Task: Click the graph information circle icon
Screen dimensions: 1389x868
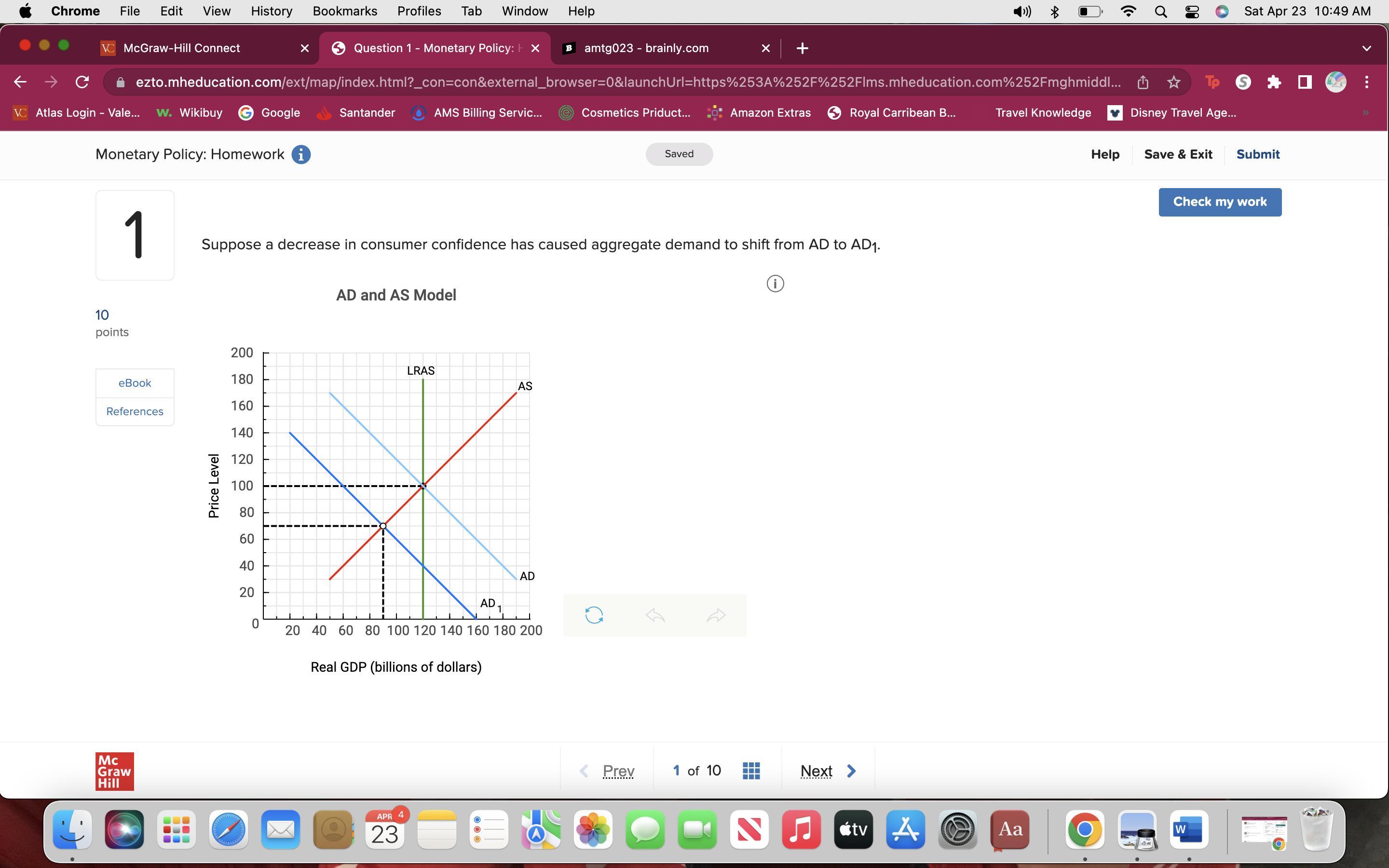Action: pyautogui.click(x=775, y=284)
